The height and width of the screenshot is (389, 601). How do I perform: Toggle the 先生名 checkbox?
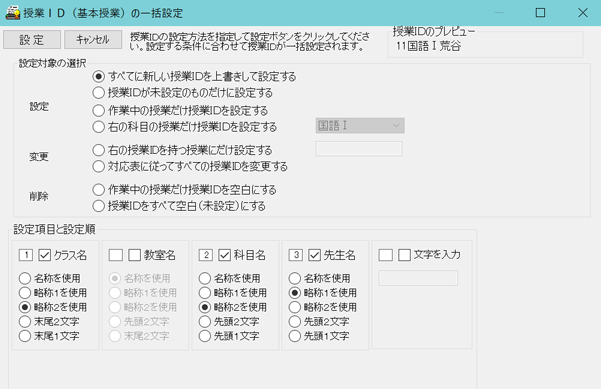pyautogui.click(x=315, y=255)
